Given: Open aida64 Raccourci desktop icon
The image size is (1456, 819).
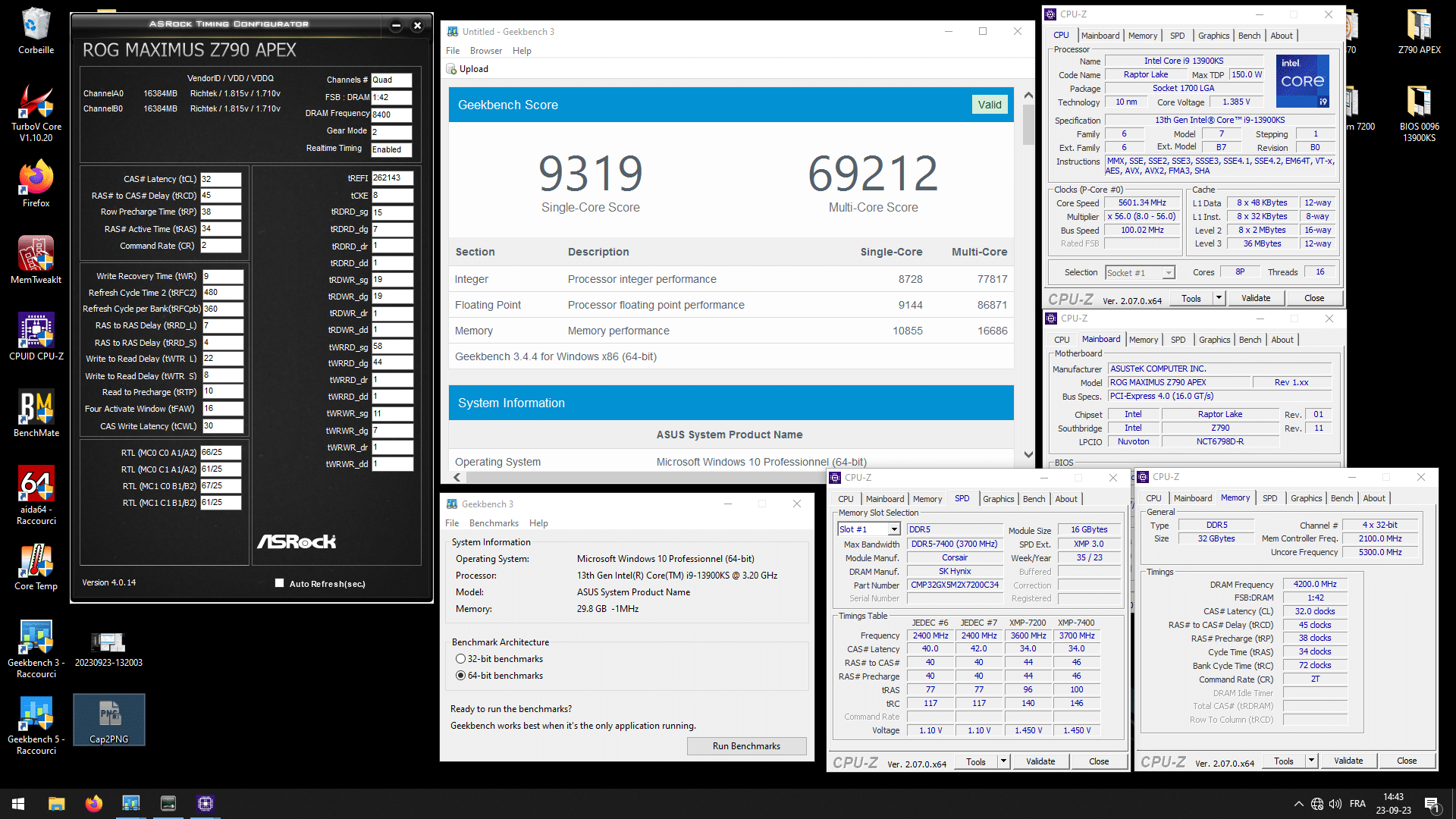Looking at the screenshot, I should (x=36, y=495).
